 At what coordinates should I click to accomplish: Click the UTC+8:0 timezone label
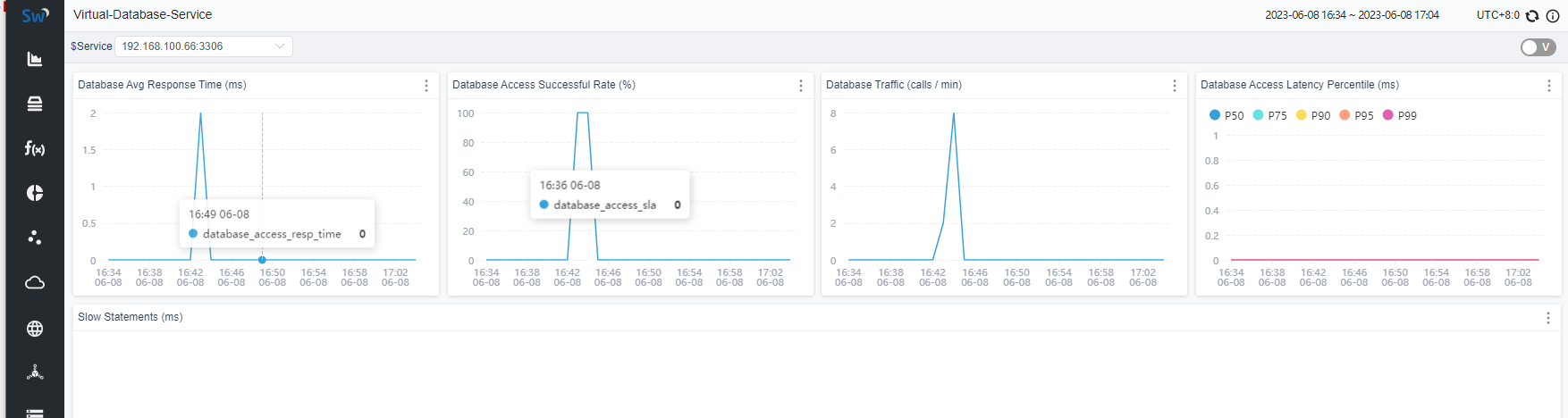[x=1497, y=15]
